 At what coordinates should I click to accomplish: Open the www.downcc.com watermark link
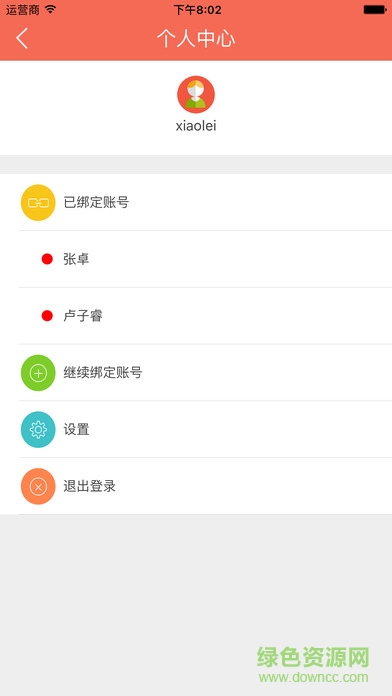click(313, 678)
